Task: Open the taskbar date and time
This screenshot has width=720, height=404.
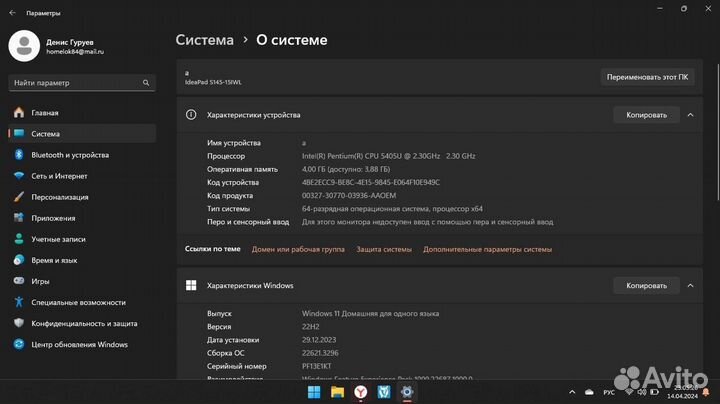Action: [682, 392]
